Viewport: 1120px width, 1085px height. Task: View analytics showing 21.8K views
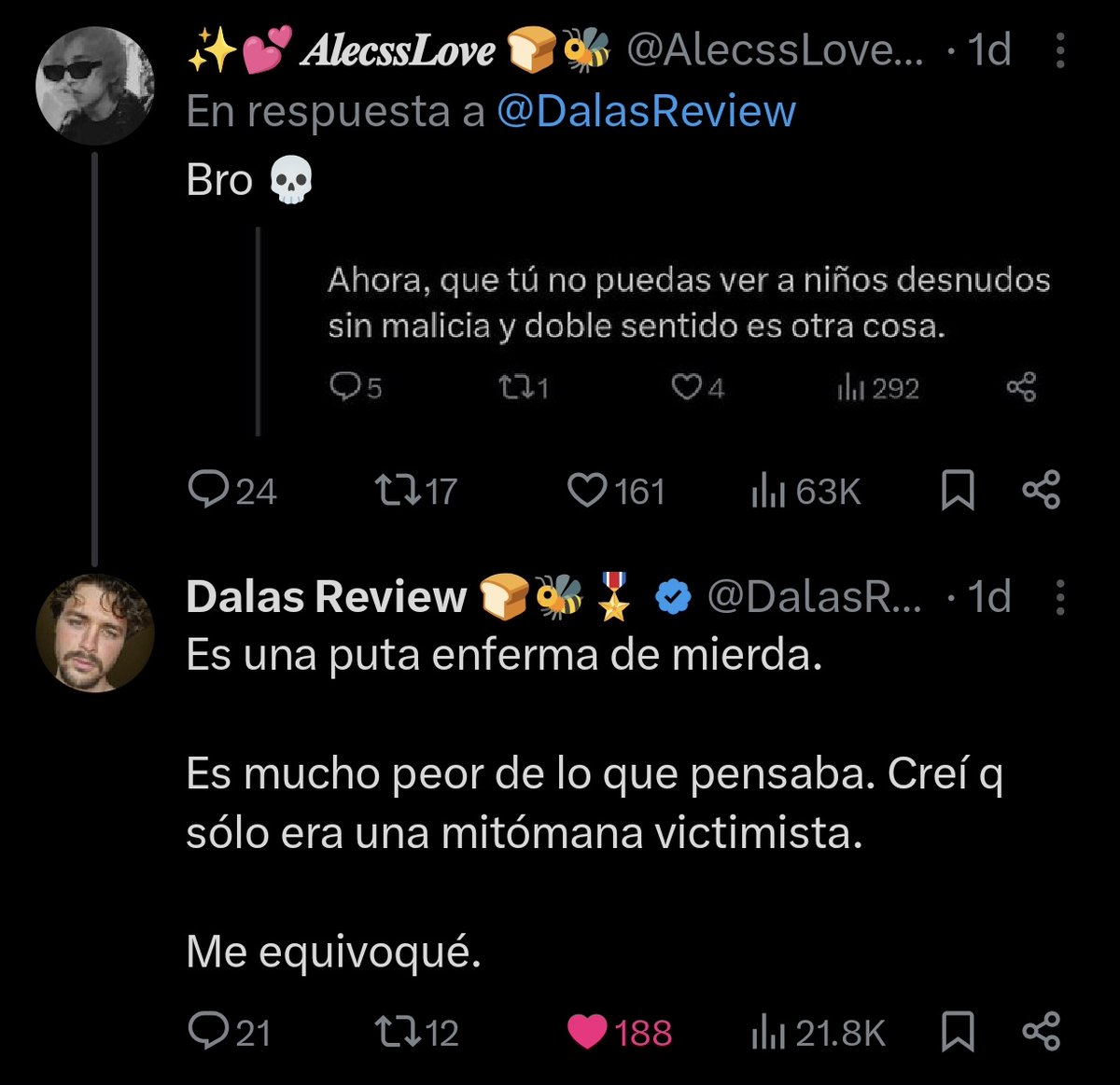tap(818, 1033)
